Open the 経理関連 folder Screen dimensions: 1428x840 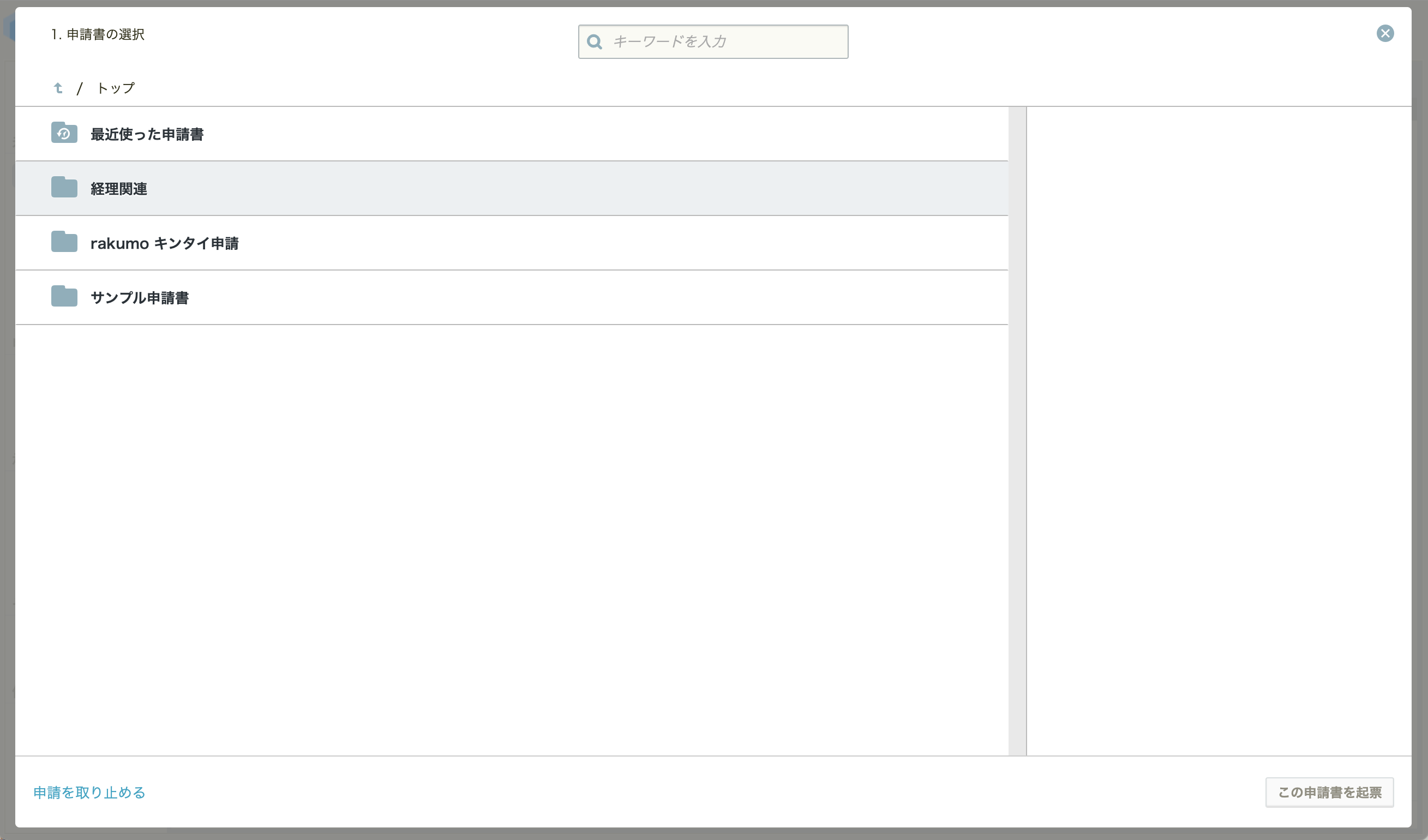tap(512, 188)
